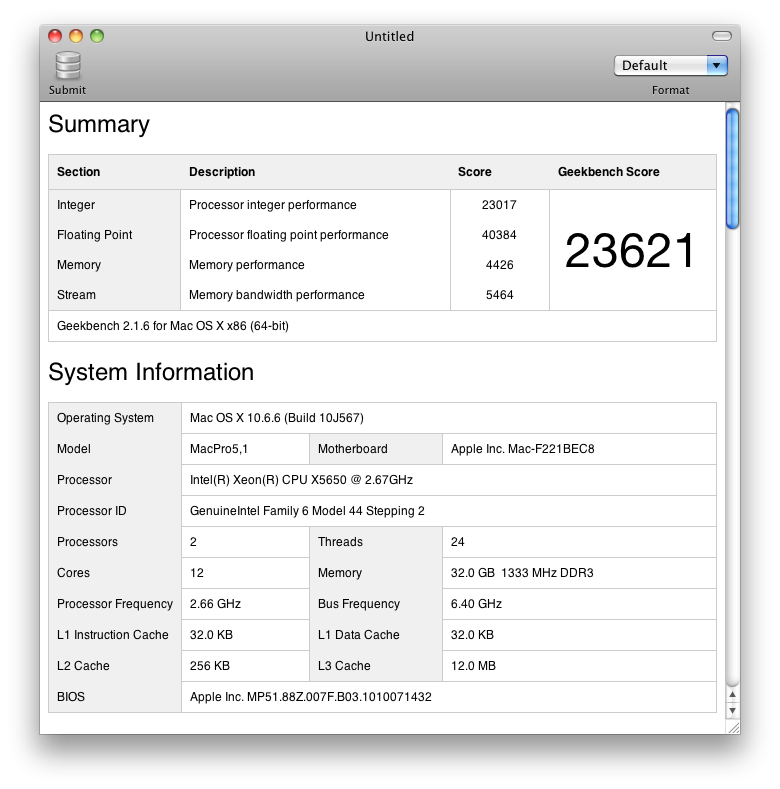Click the Cores value 12

click(x=197, y=573)
